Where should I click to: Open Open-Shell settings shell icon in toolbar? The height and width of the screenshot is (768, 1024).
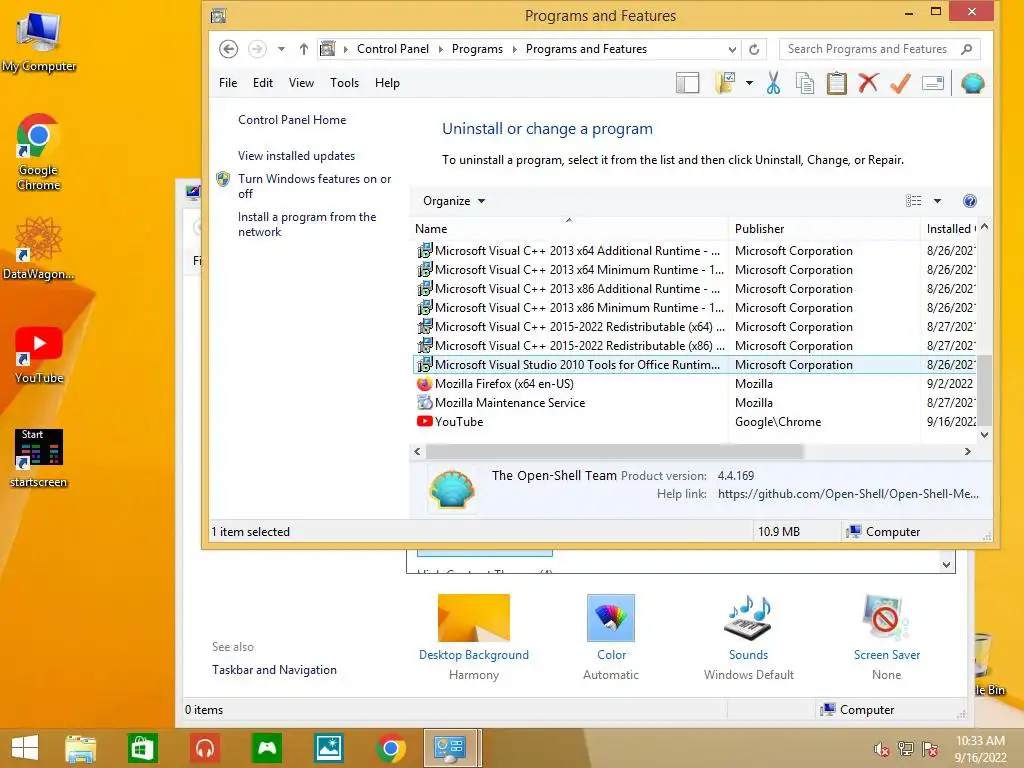(972, 83)
